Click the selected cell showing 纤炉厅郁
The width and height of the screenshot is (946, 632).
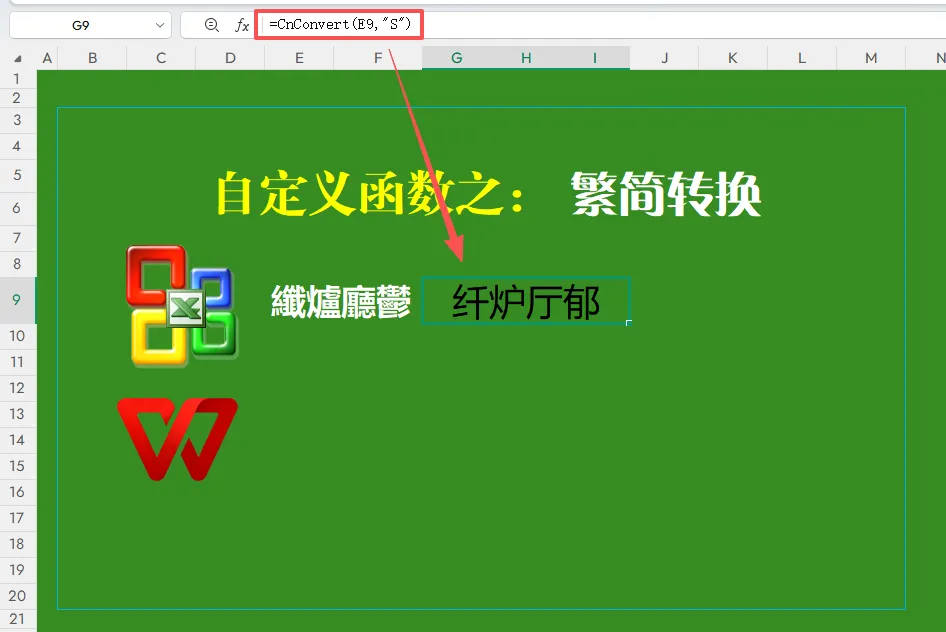click(525, 301)
